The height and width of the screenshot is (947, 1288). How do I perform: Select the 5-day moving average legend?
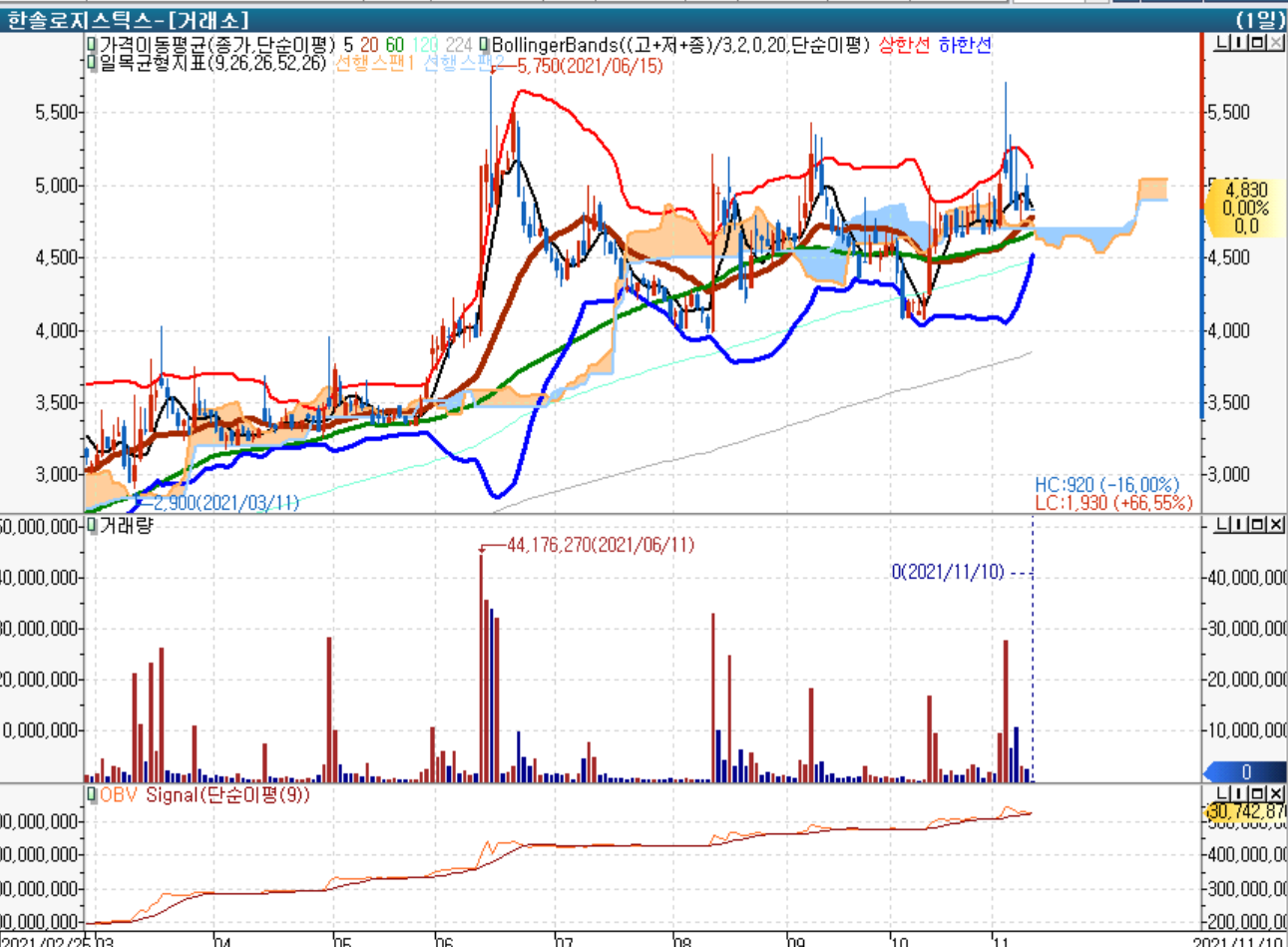click(x=348, y=45)
